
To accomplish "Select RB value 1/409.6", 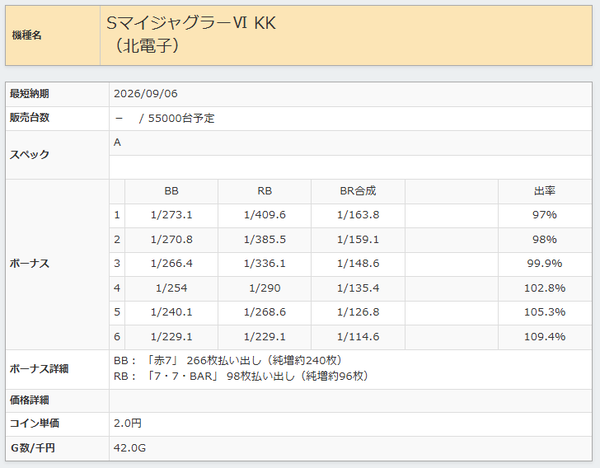I will pos(264,215).
